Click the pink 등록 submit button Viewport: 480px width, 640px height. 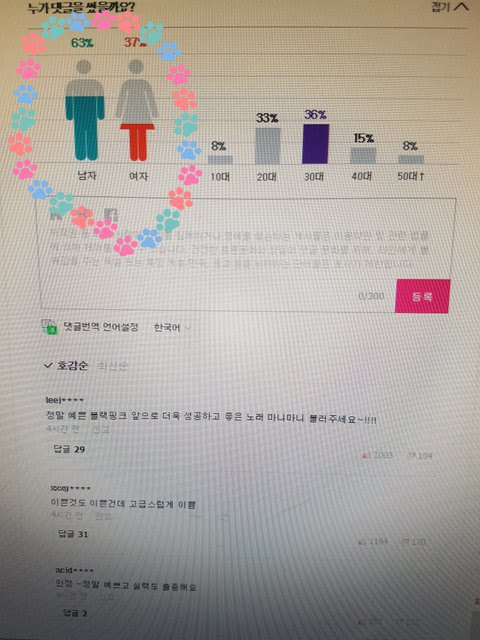point(422,296)
